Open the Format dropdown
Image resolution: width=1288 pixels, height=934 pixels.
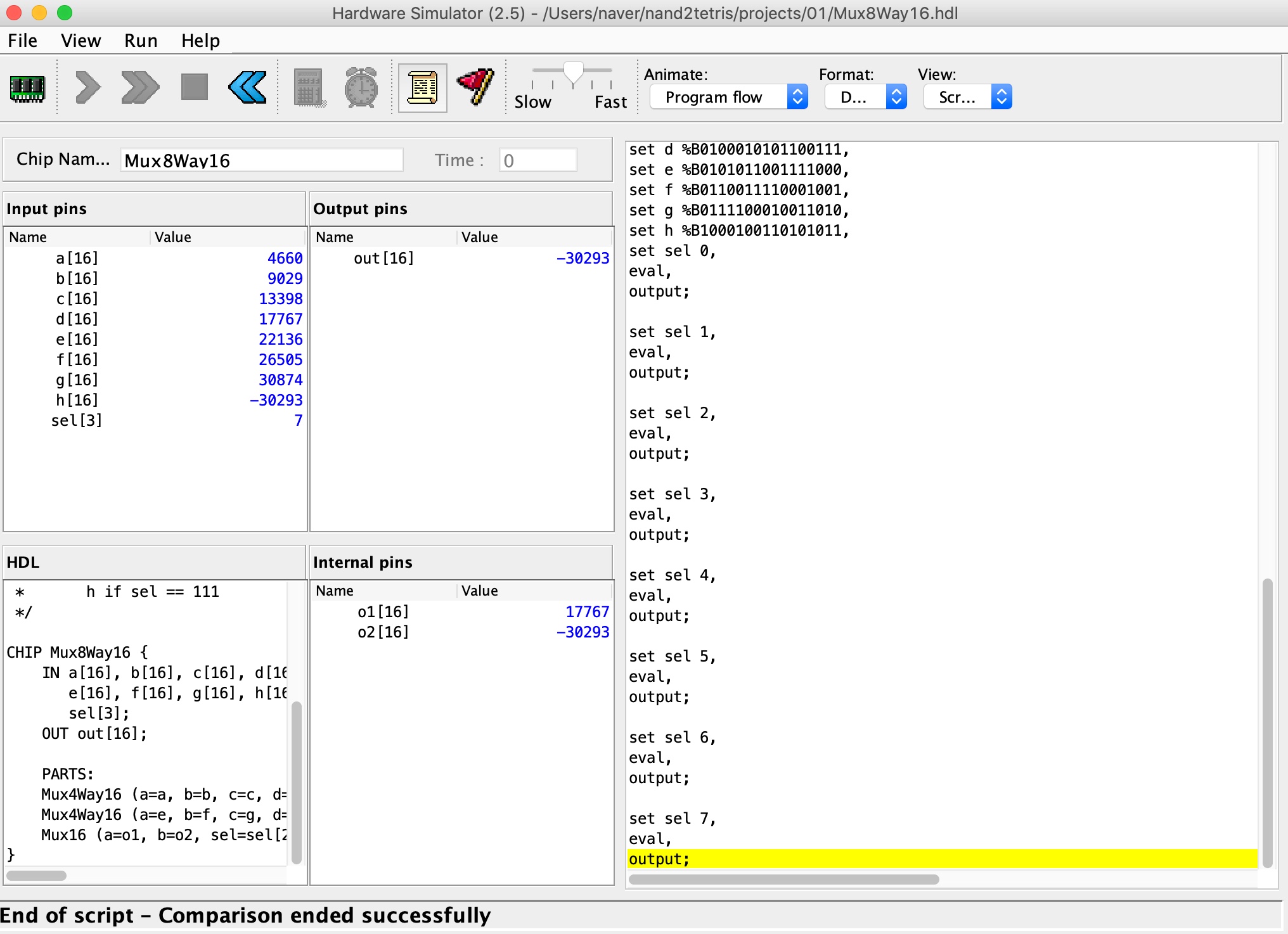point(865,97)
